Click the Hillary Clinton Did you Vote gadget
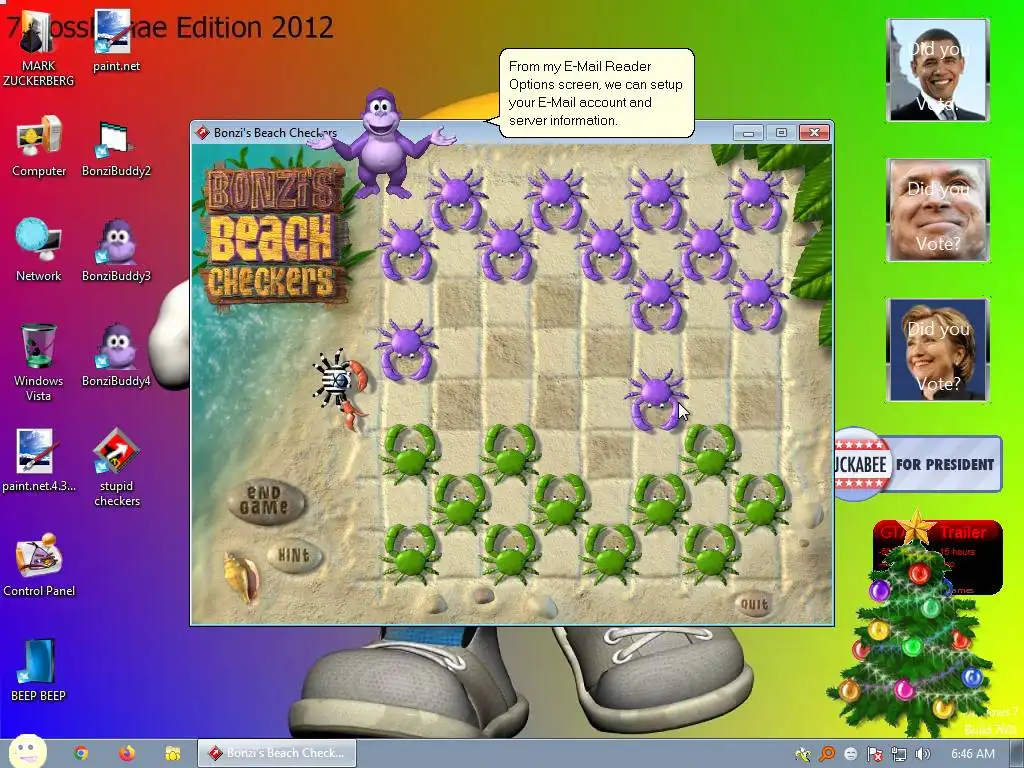 938,349
